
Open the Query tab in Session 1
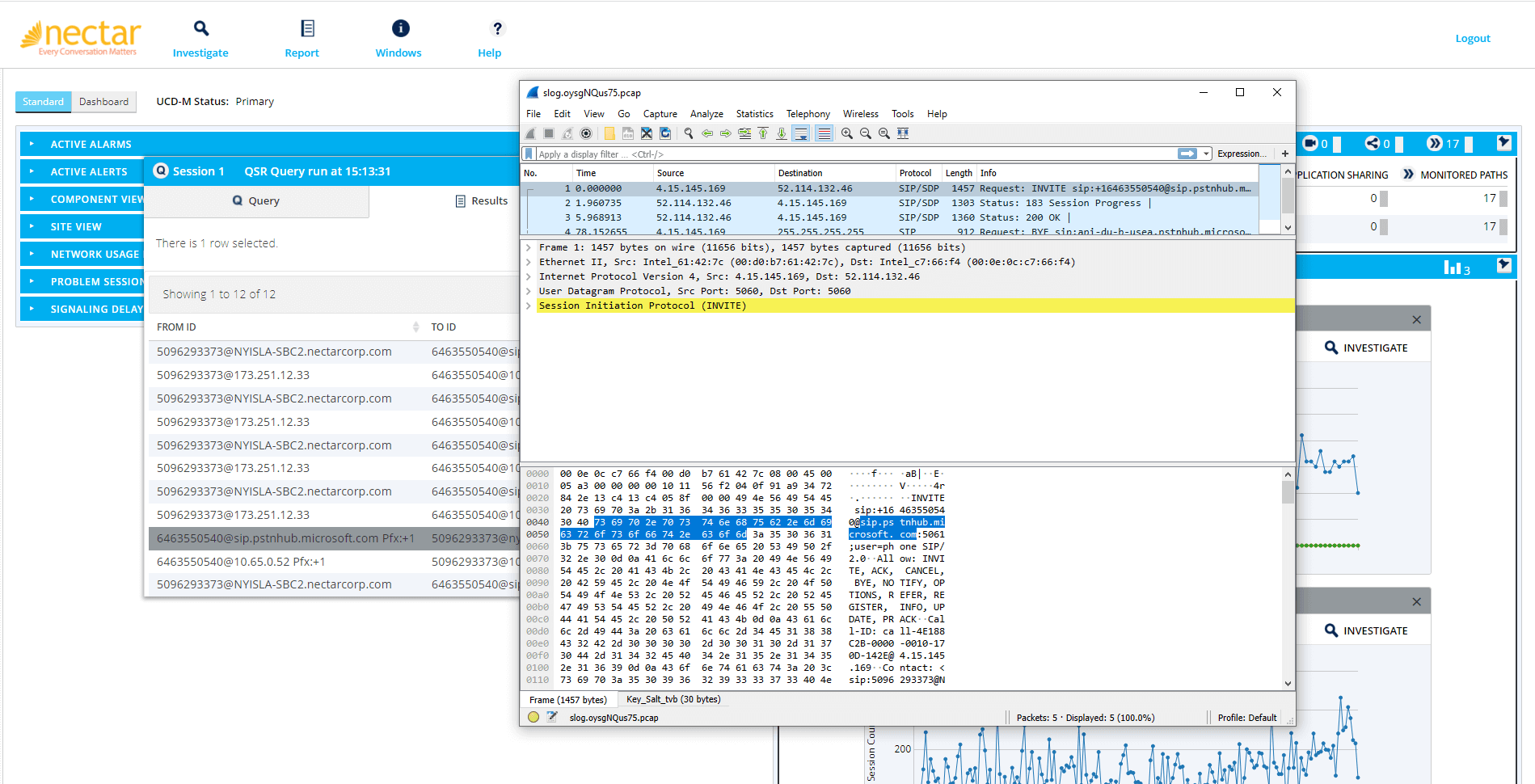tap(256, 201)
